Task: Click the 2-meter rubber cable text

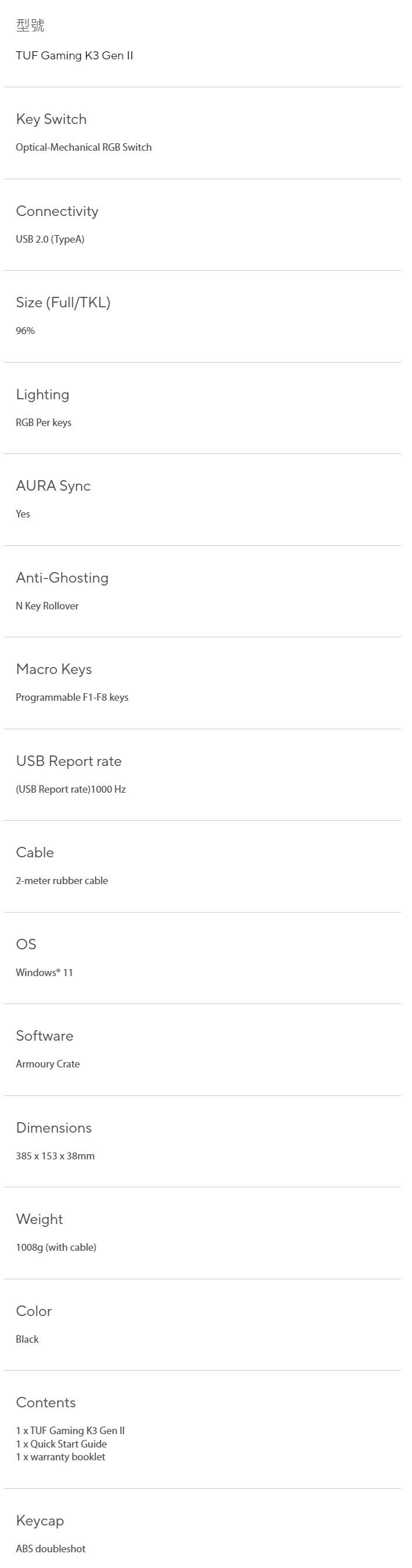Action: coord(62,880)
